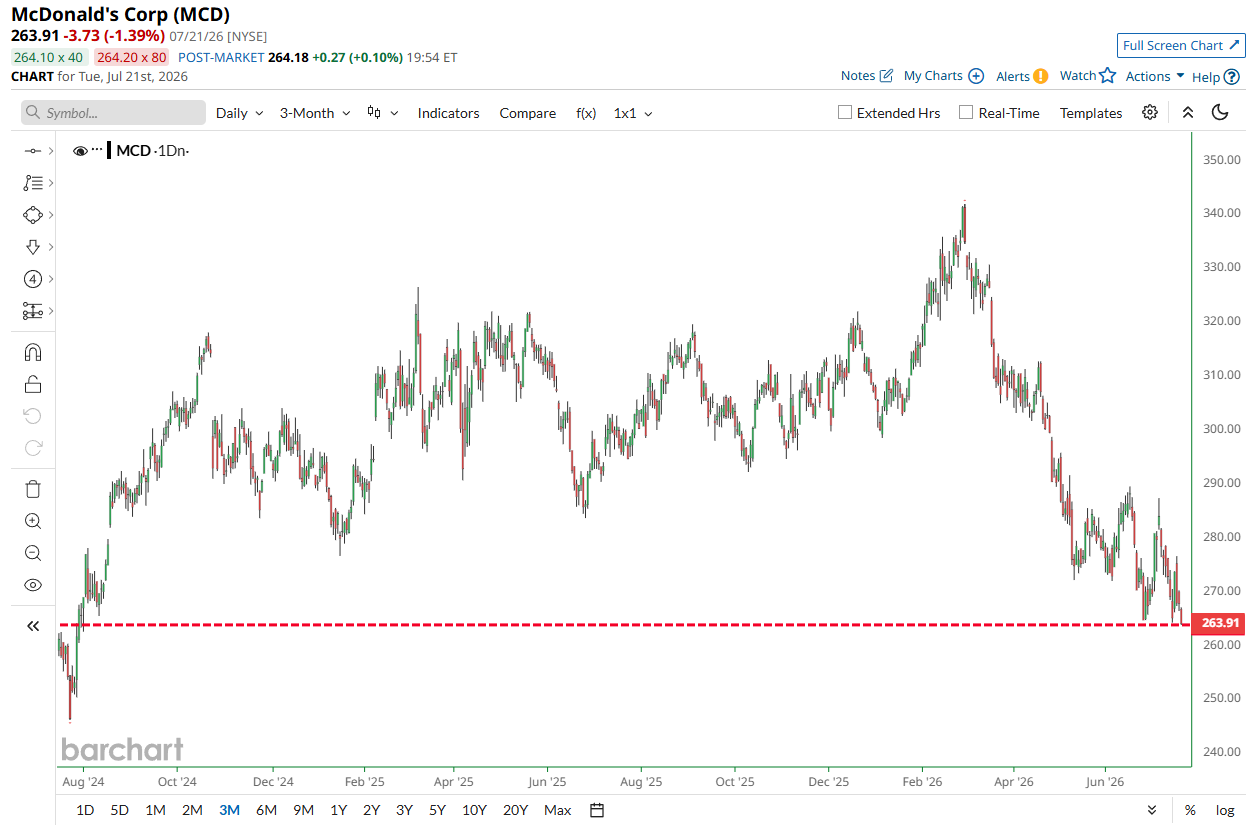Click the redo arrow icon

tap(32, 448)
